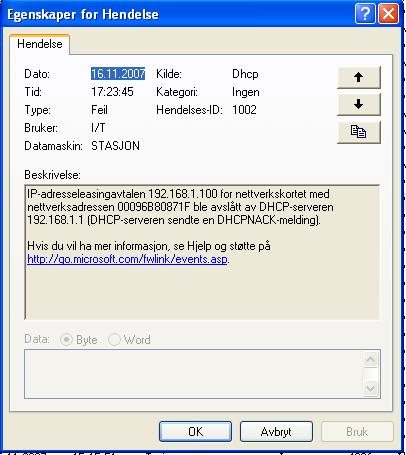
Task: Click the type value Feil
Action: [99, 110]
